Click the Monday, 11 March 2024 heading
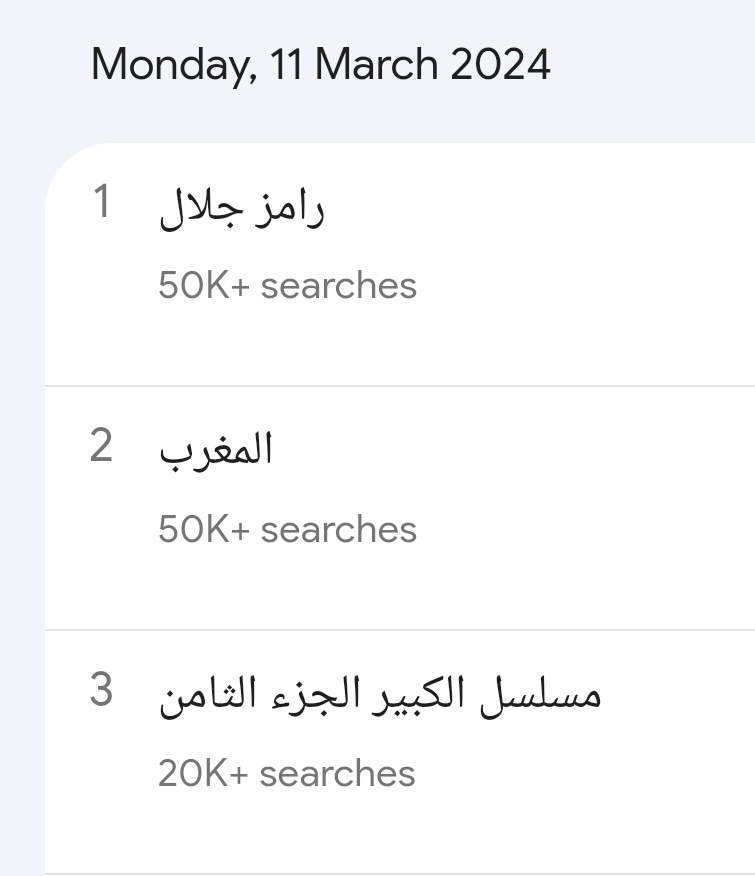Viewport: 755px width, 876px height. pos(321,65)
